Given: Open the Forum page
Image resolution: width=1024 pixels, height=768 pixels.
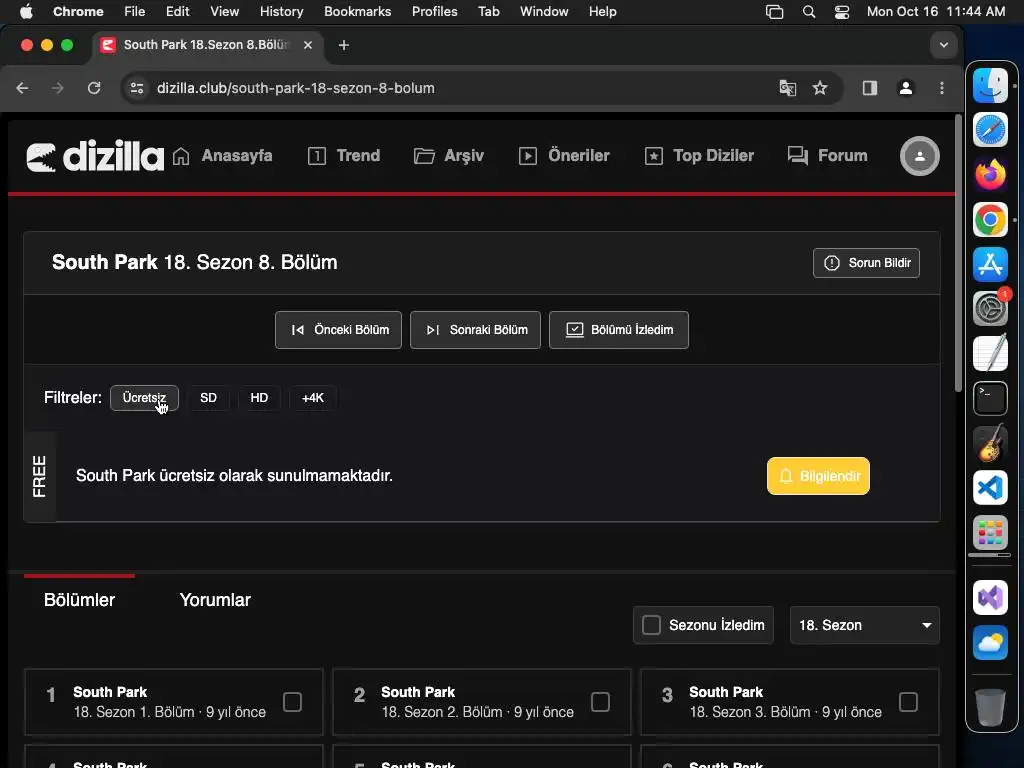Looking at the screenshot, I should coord(827,156).
